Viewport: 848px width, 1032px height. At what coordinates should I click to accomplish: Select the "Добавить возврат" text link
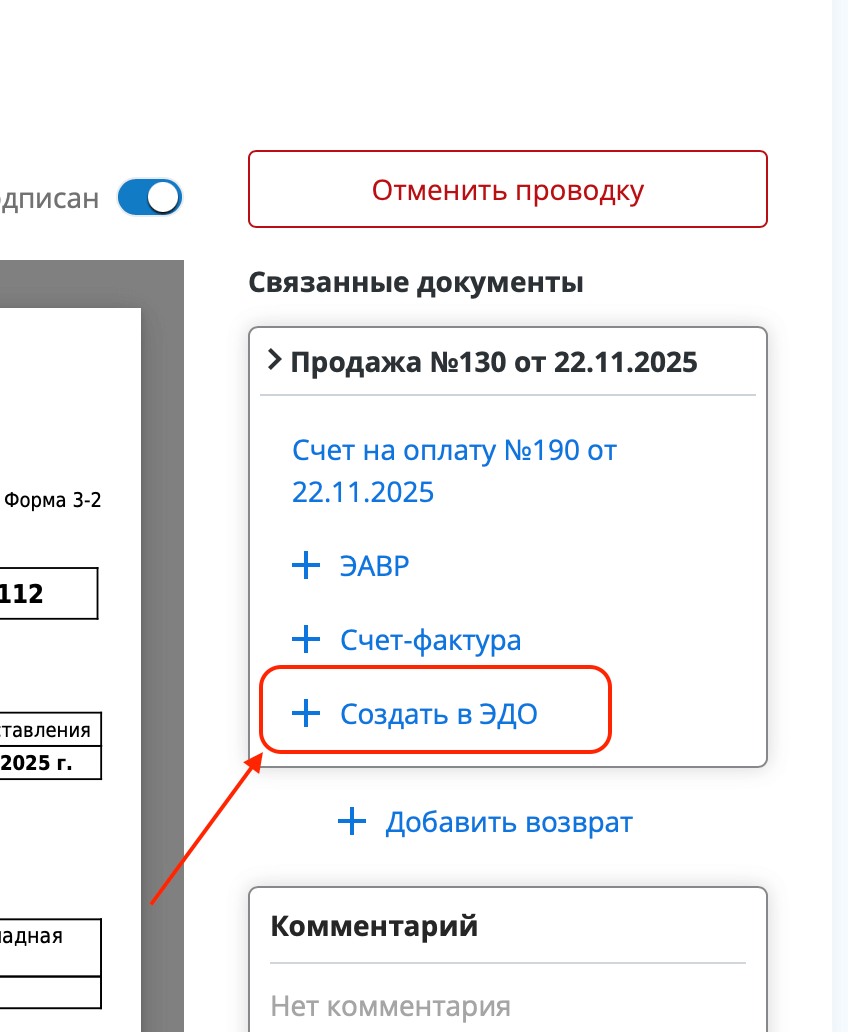point(509,823)
